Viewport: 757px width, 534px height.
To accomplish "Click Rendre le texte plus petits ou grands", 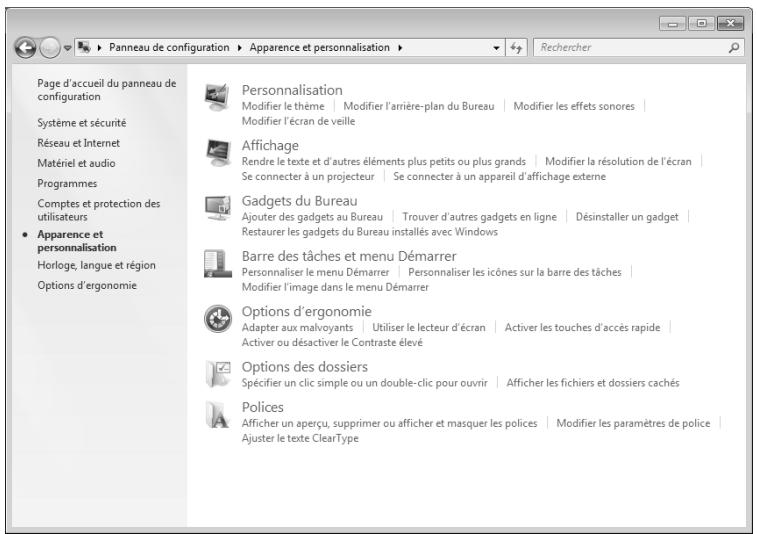I will (384, 161).
